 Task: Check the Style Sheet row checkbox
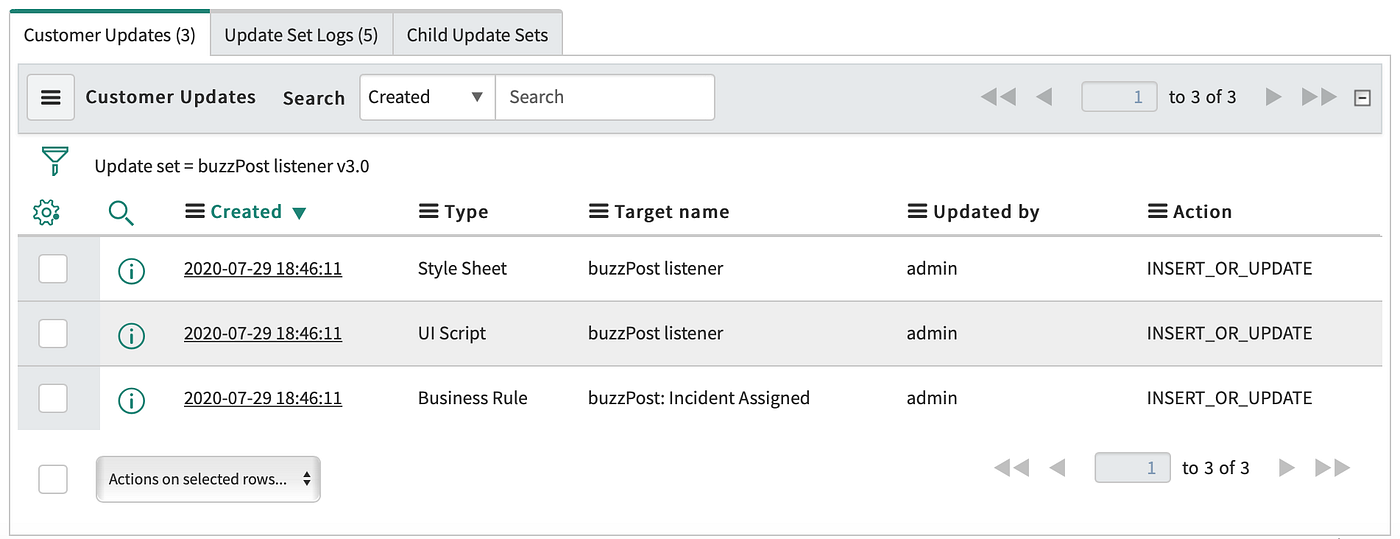point(53,268)
